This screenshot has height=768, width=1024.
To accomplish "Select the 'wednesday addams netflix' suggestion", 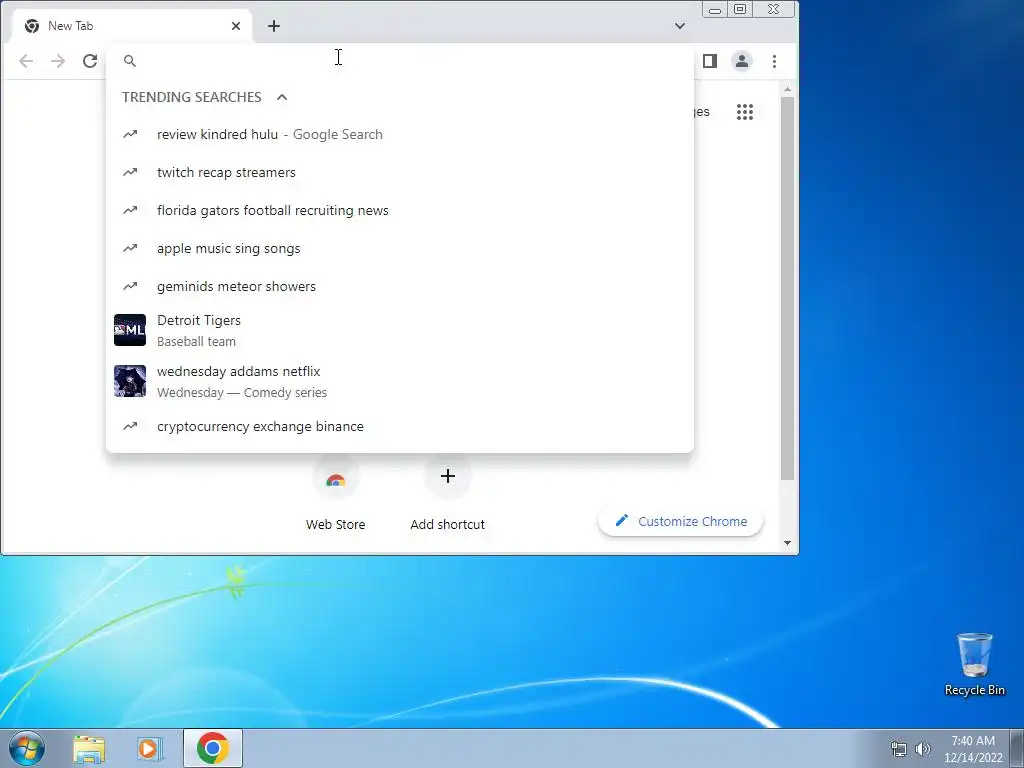I will (x=400, y=381).
